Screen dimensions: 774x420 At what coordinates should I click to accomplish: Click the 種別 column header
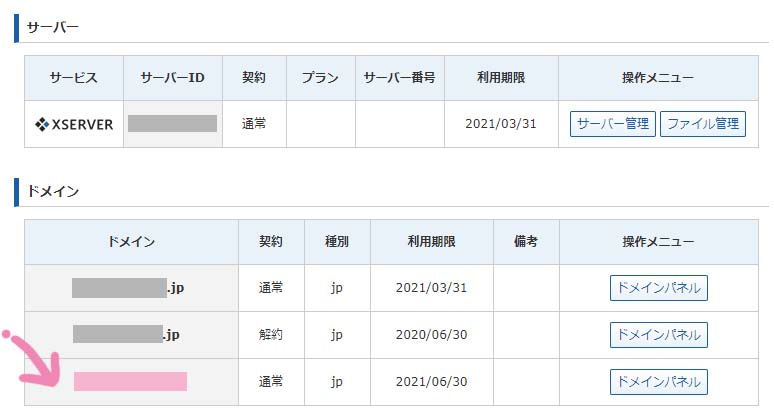click(337, 242)
